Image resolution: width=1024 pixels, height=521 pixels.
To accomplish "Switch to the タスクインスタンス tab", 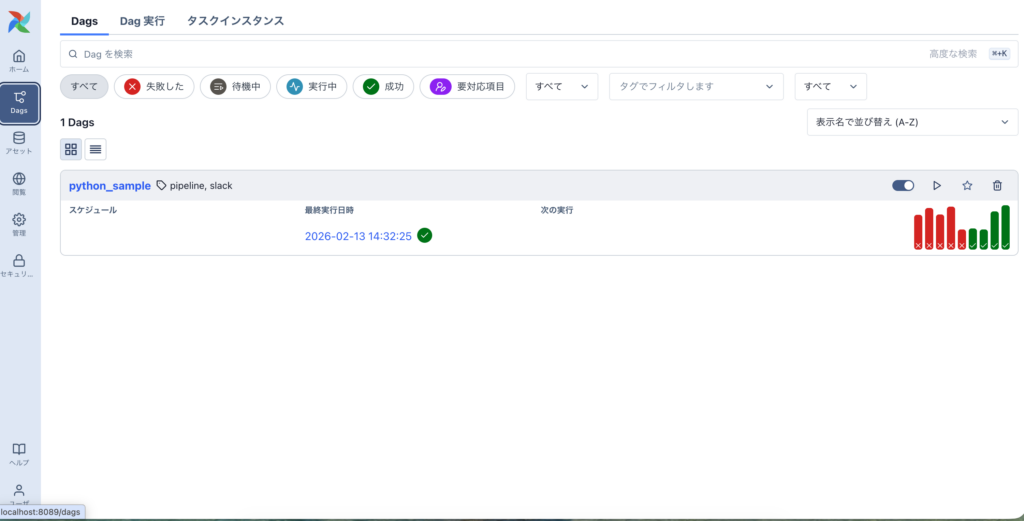I will point(235,20).
